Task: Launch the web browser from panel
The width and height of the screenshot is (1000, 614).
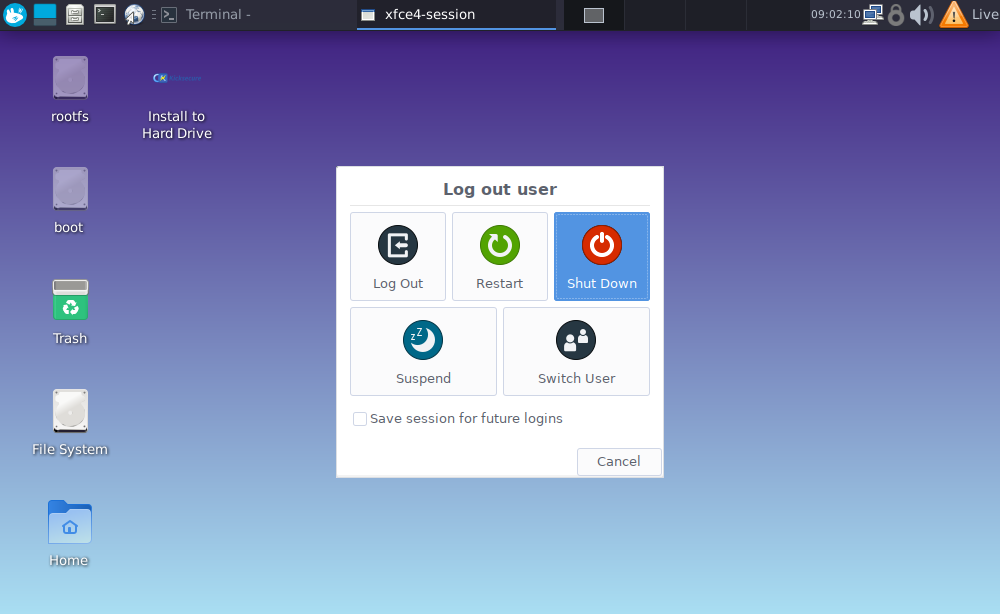Action: (134, 14)
